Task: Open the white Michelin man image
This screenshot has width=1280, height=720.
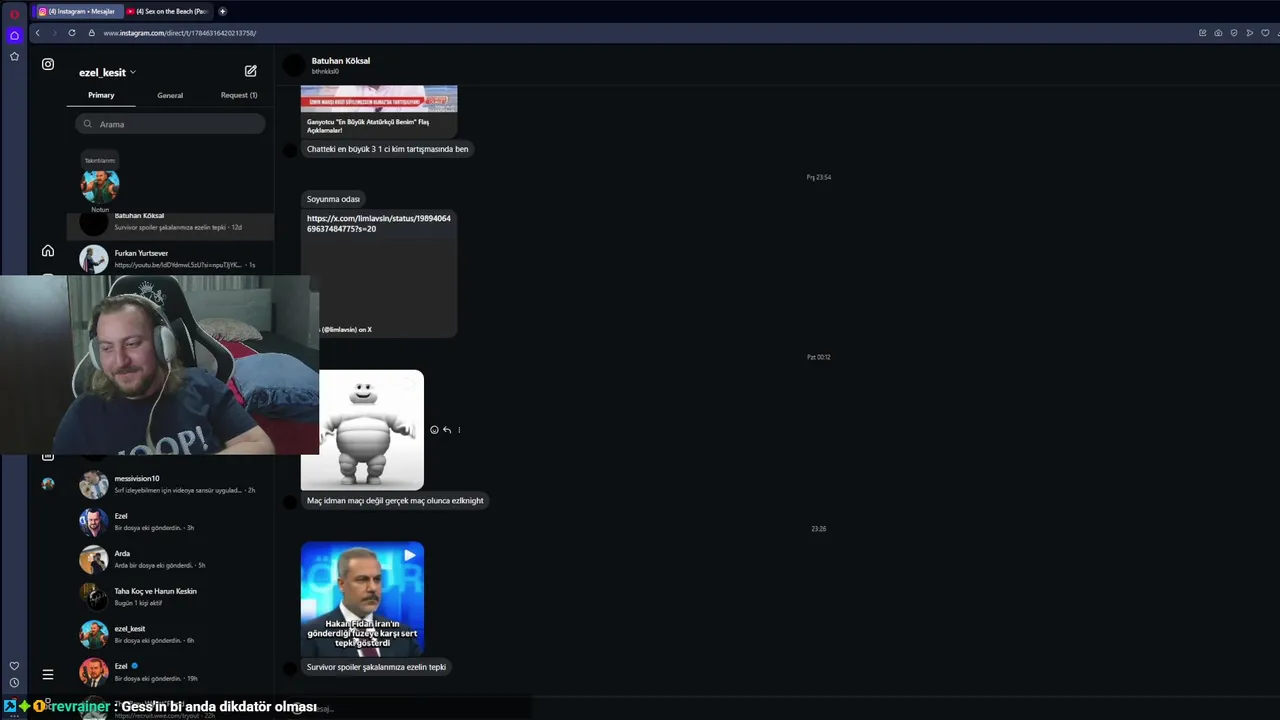Action: pyautogui.click(x=362, y=430)
